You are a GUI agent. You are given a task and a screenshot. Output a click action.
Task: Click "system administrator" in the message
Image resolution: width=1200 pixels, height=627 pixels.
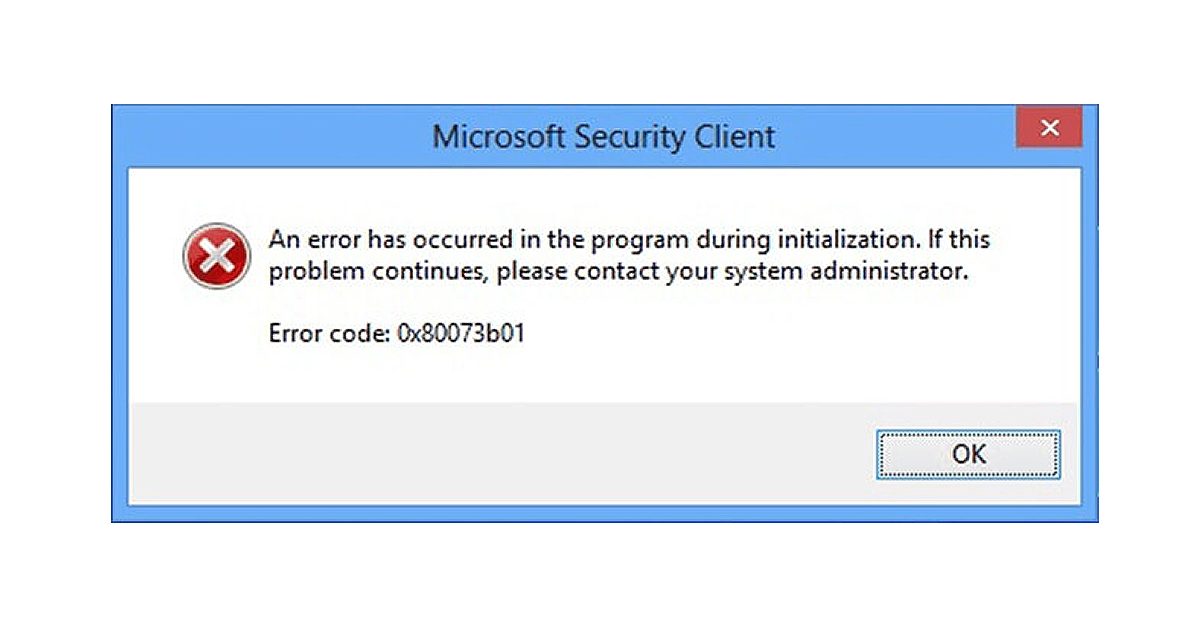[x=868, y=272]
